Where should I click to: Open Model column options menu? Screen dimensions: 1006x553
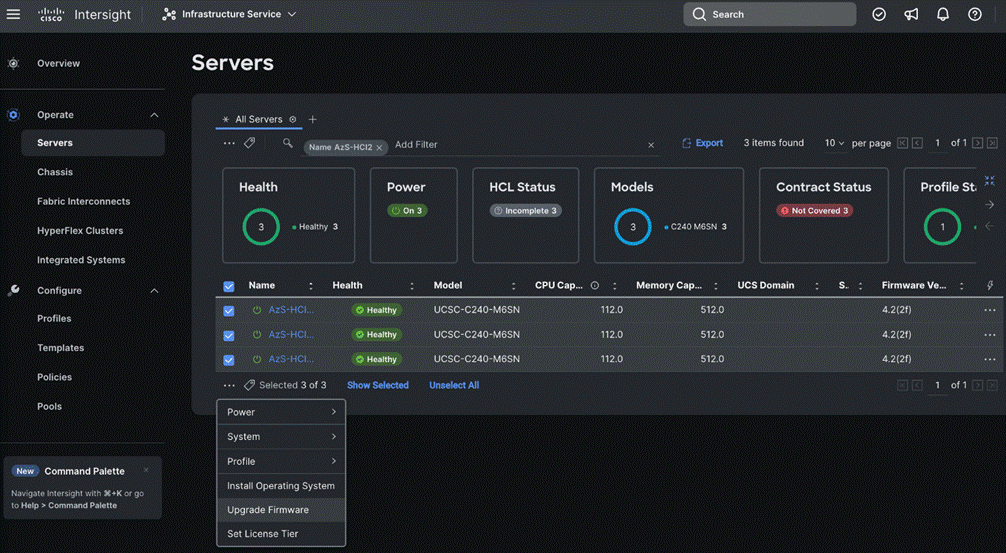point(513,286)
